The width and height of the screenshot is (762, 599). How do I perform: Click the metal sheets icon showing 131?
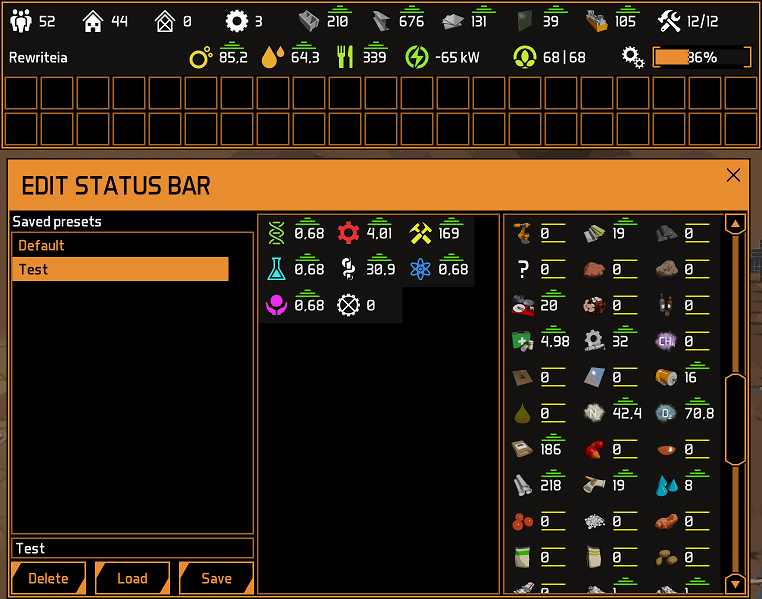tap(453, 21)
